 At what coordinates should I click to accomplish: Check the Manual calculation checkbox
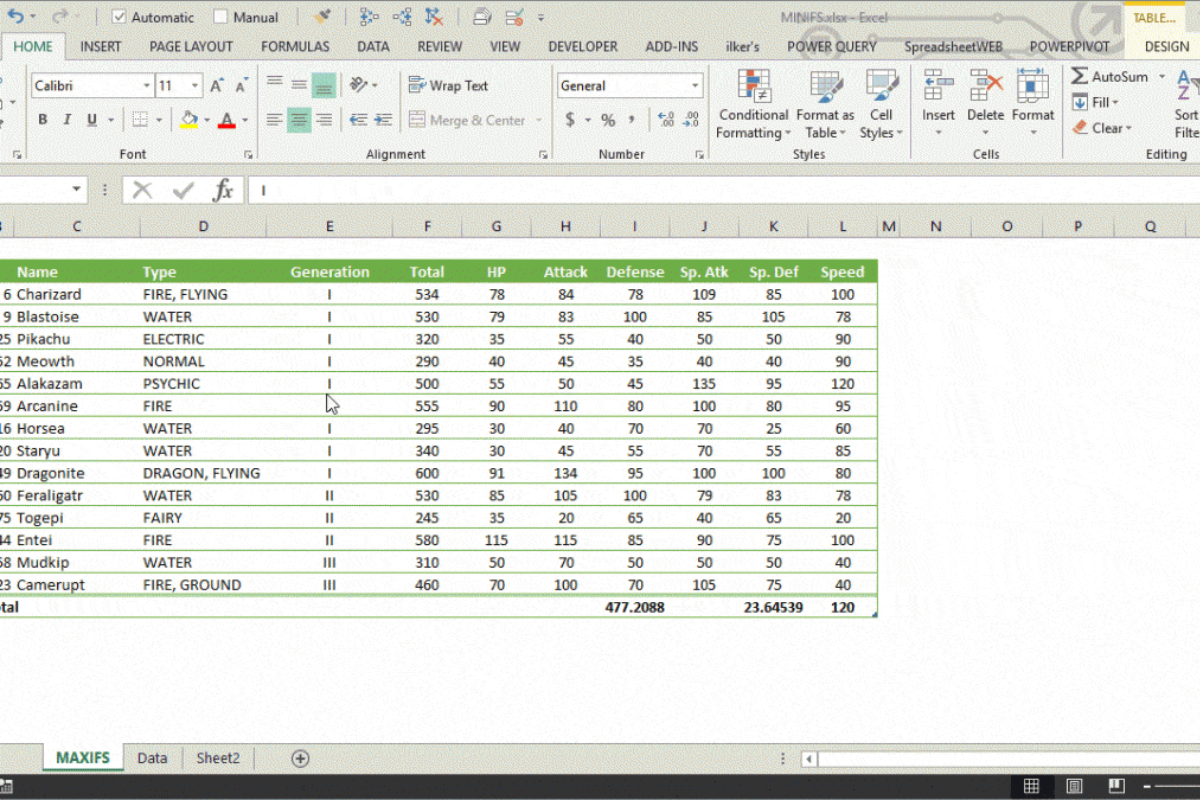coord(220,17)
